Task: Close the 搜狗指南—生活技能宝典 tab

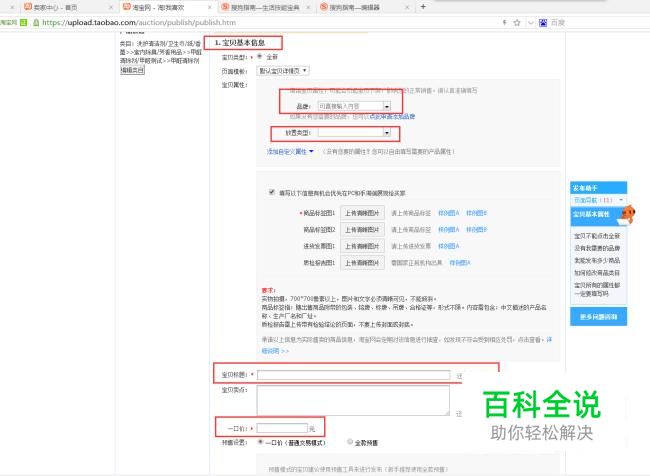Action: point(308,7)
